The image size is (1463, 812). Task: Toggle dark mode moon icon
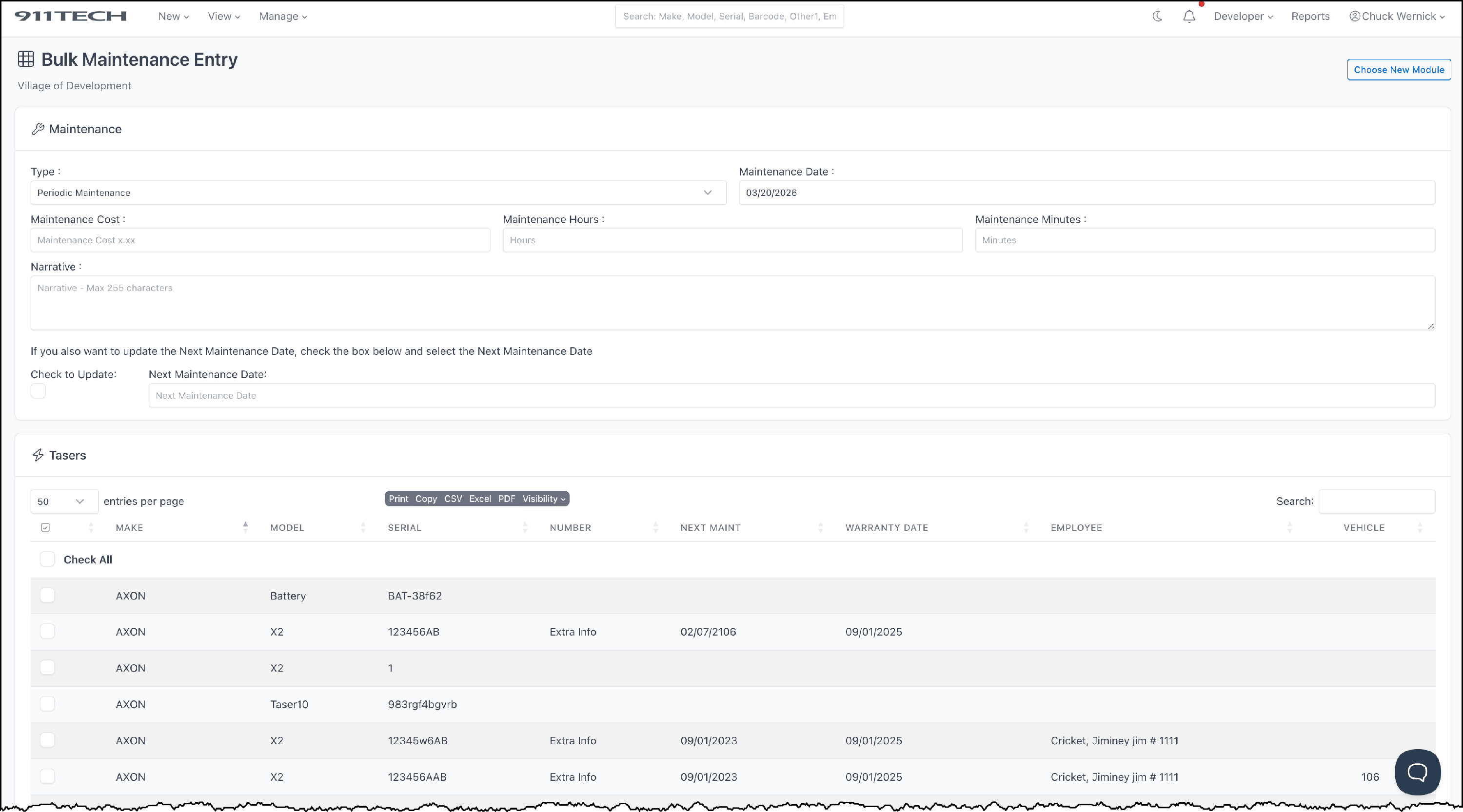1157,17
